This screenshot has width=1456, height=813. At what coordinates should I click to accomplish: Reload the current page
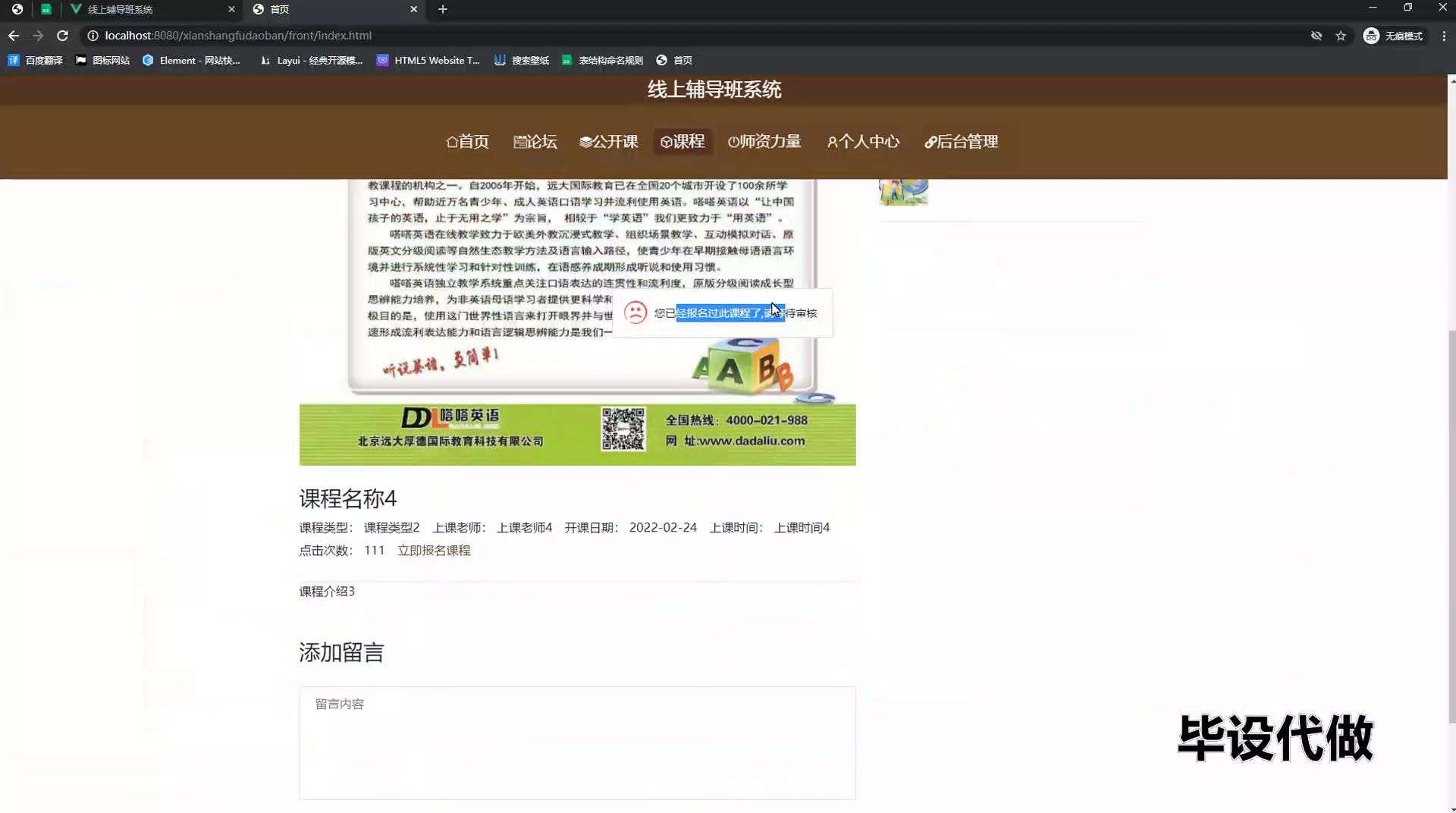(x=63, y=36)
